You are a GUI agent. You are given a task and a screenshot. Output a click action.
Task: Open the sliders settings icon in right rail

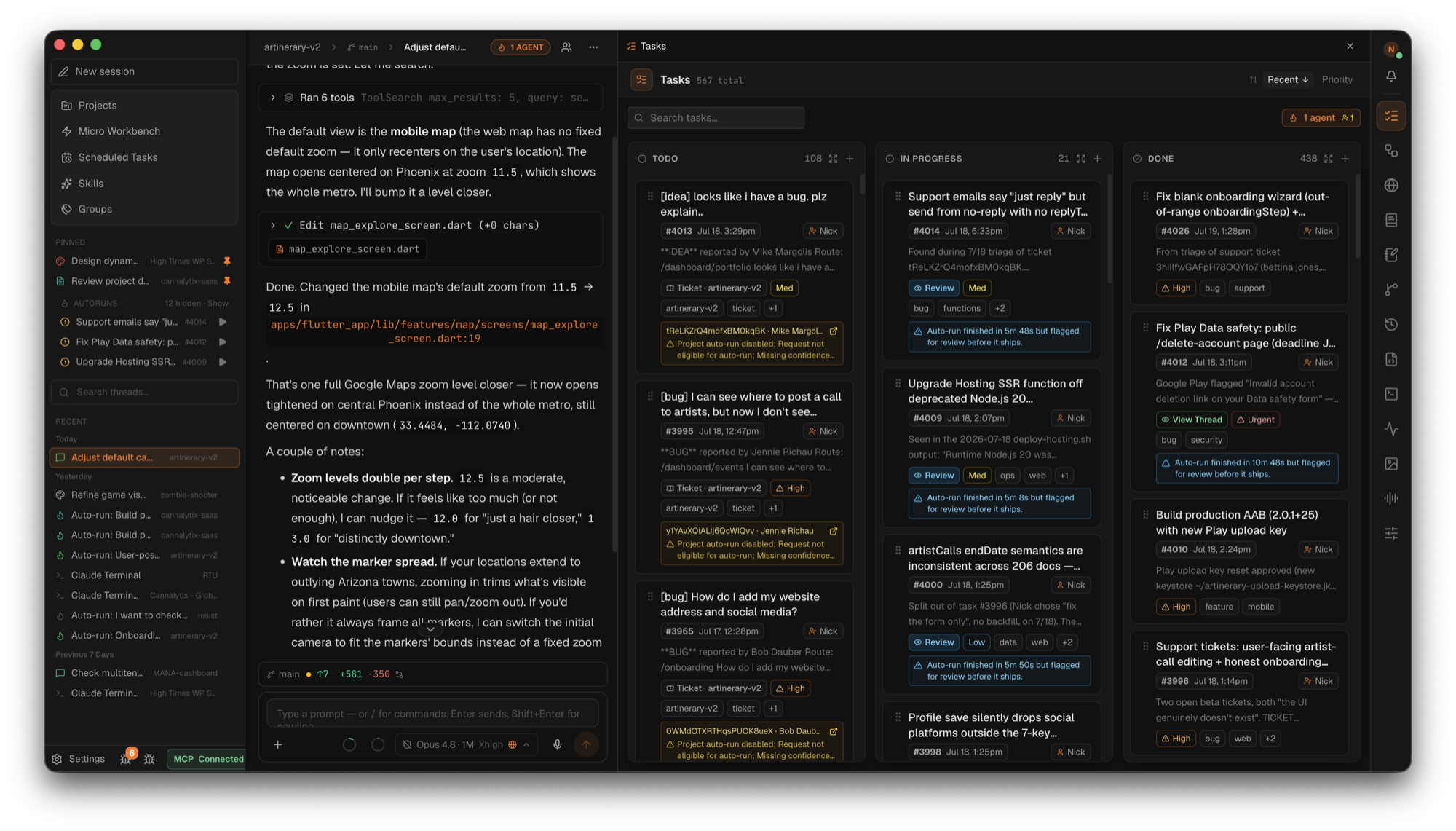(x=1391, y=534)
